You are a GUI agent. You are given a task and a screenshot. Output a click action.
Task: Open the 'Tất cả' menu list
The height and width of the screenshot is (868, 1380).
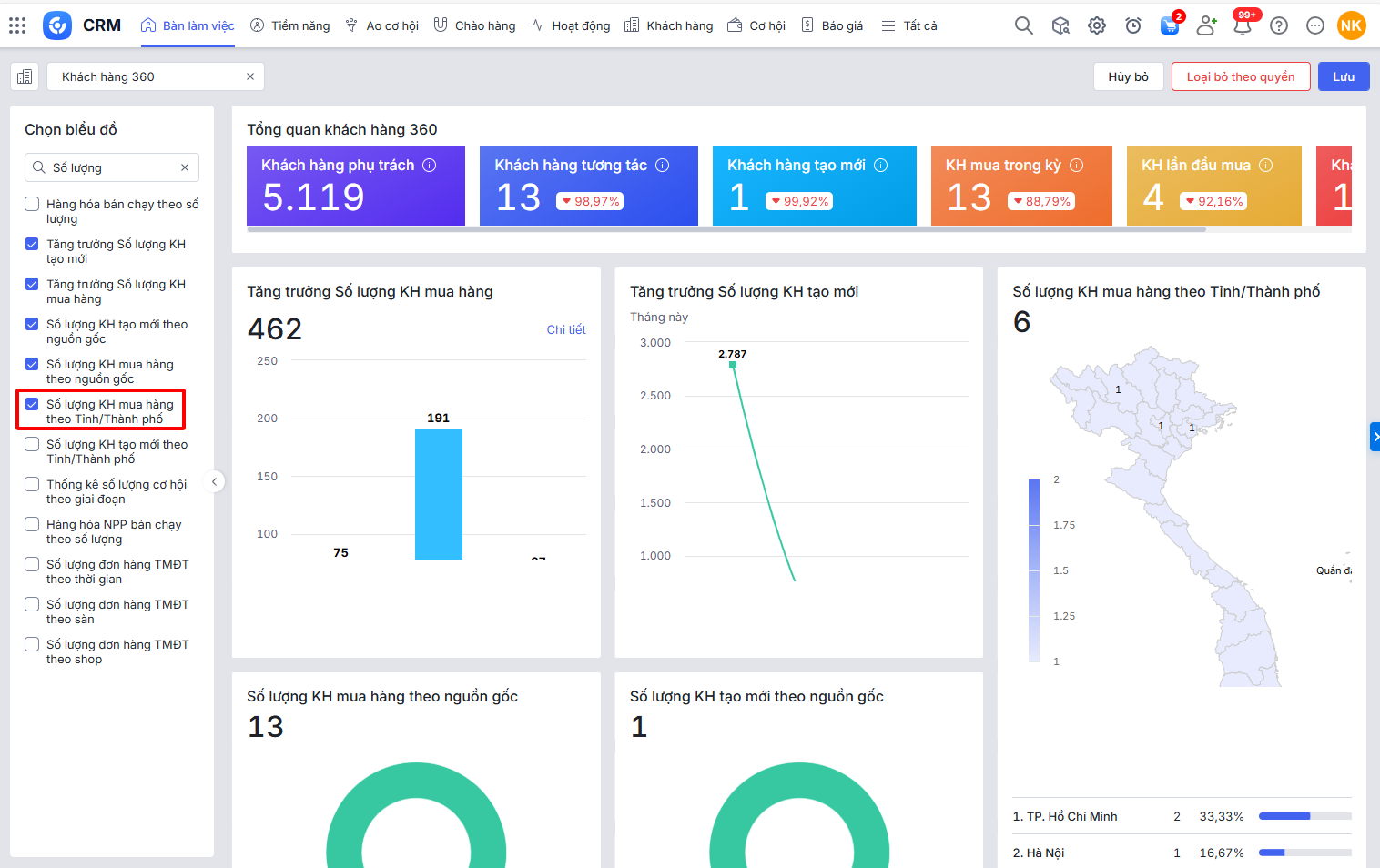909,25
